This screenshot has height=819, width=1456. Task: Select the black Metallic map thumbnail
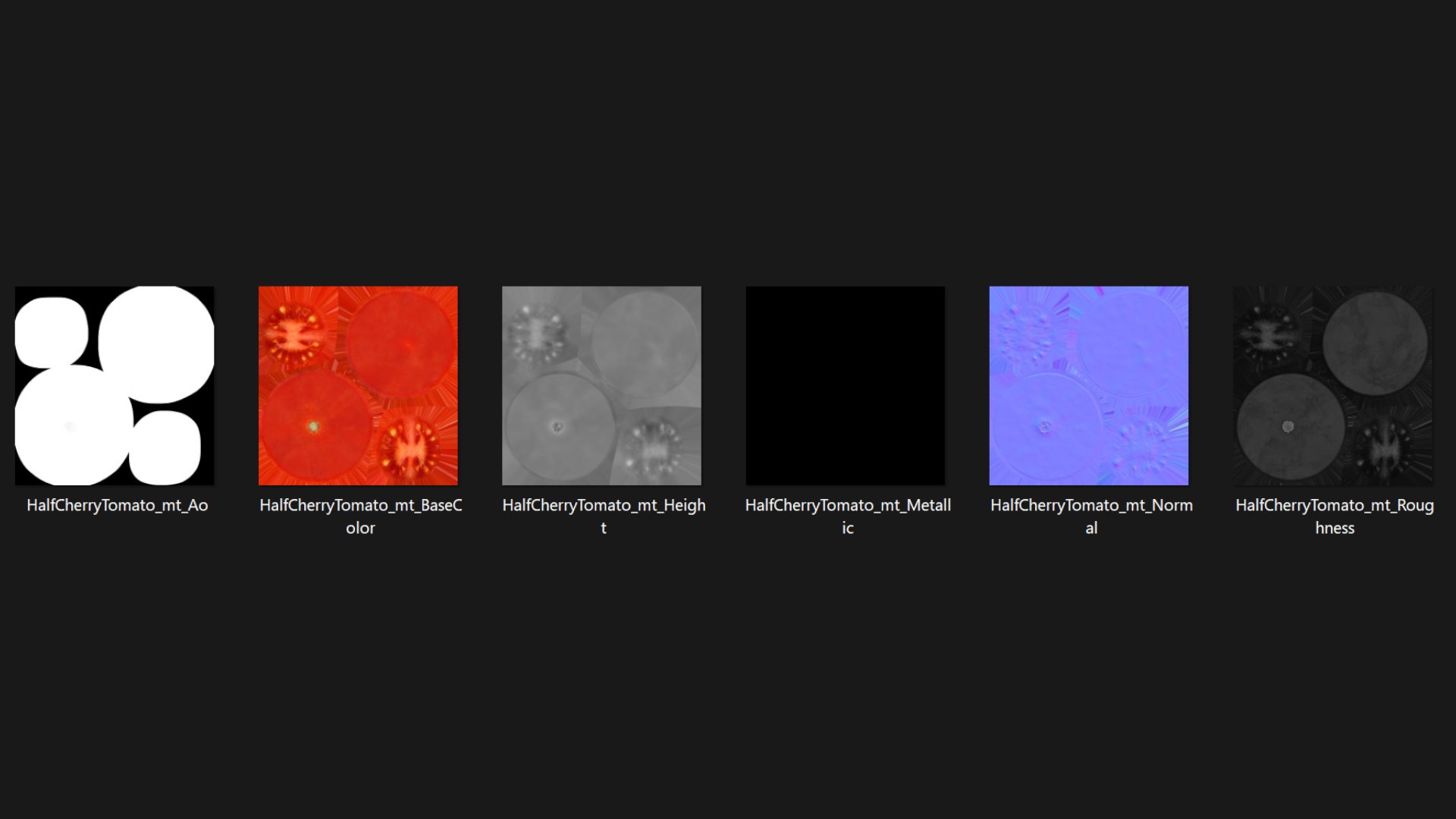point(846,385)
